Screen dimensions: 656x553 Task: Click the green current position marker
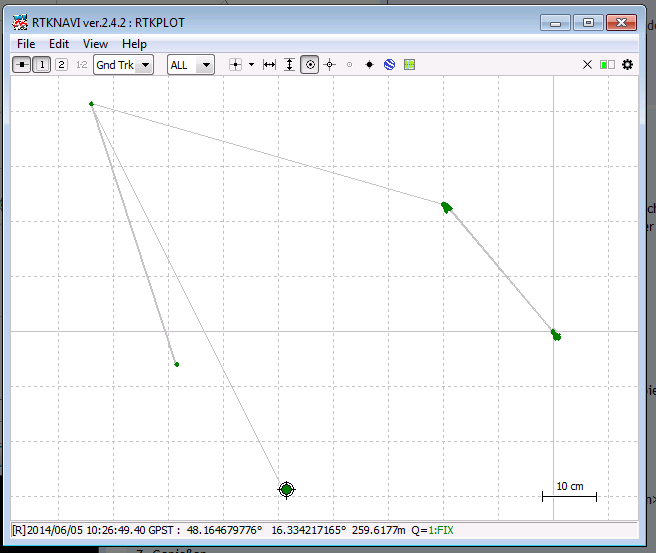coord(286,489)
